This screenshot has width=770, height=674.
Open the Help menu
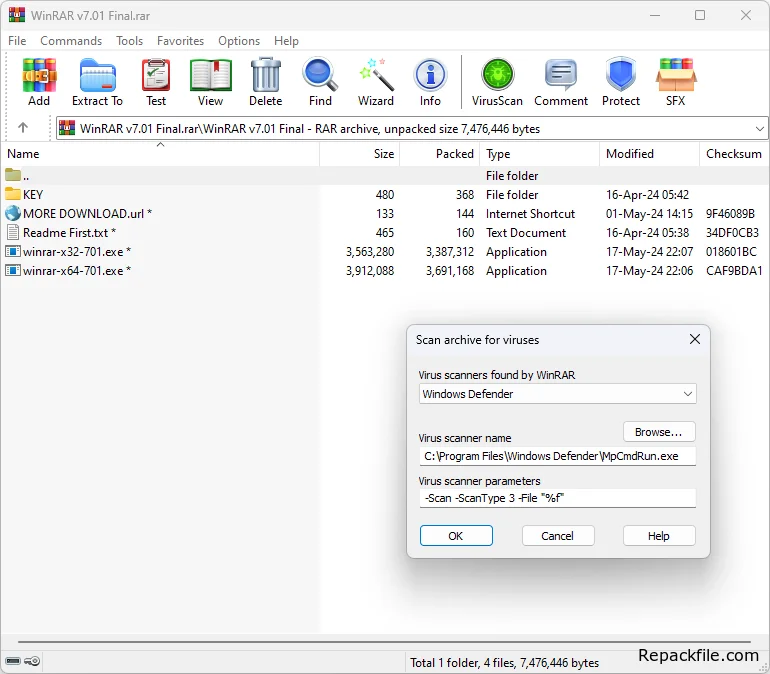click(286, 41)
